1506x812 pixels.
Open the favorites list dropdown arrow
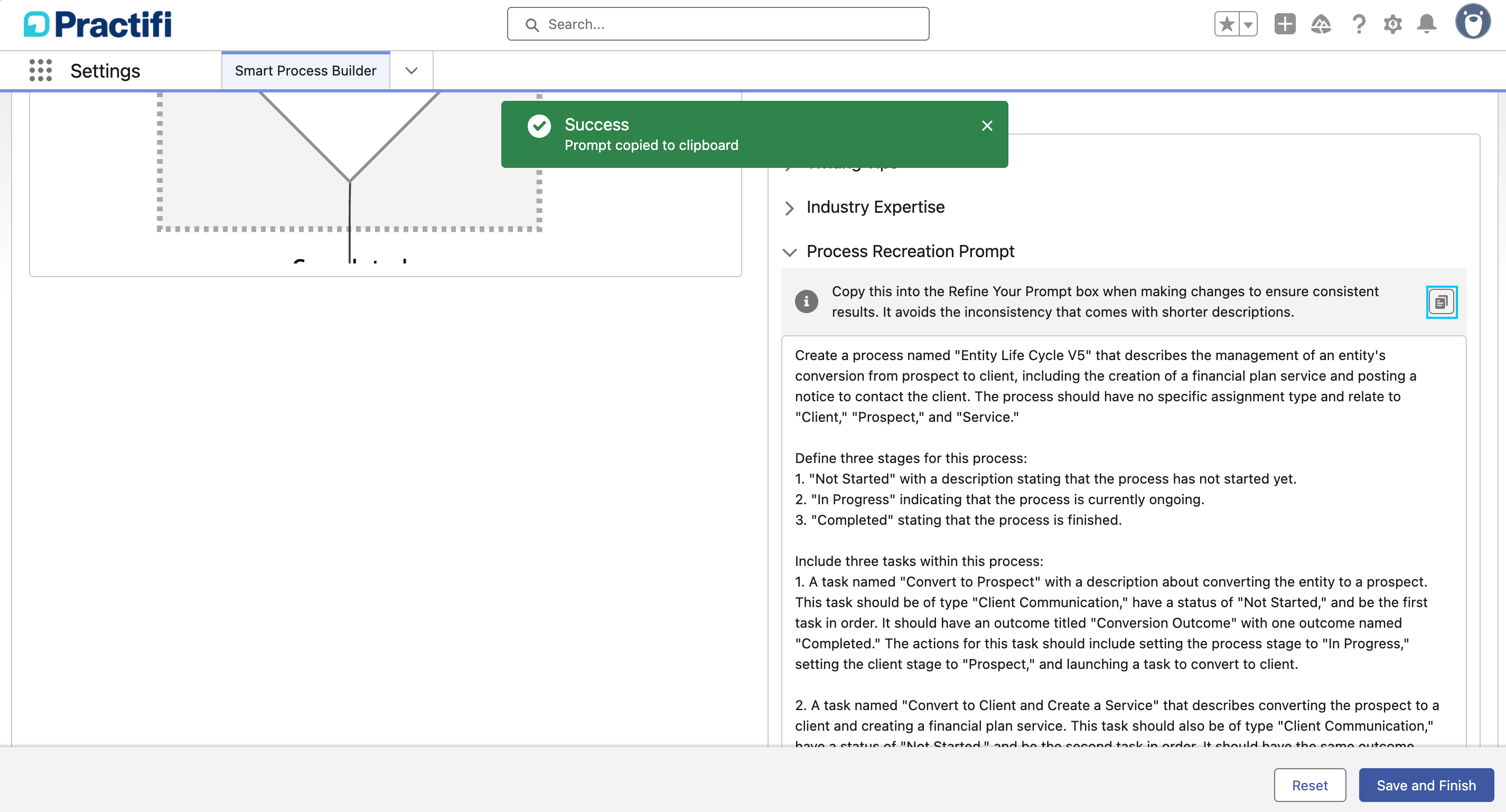(x=1248, y=24)
